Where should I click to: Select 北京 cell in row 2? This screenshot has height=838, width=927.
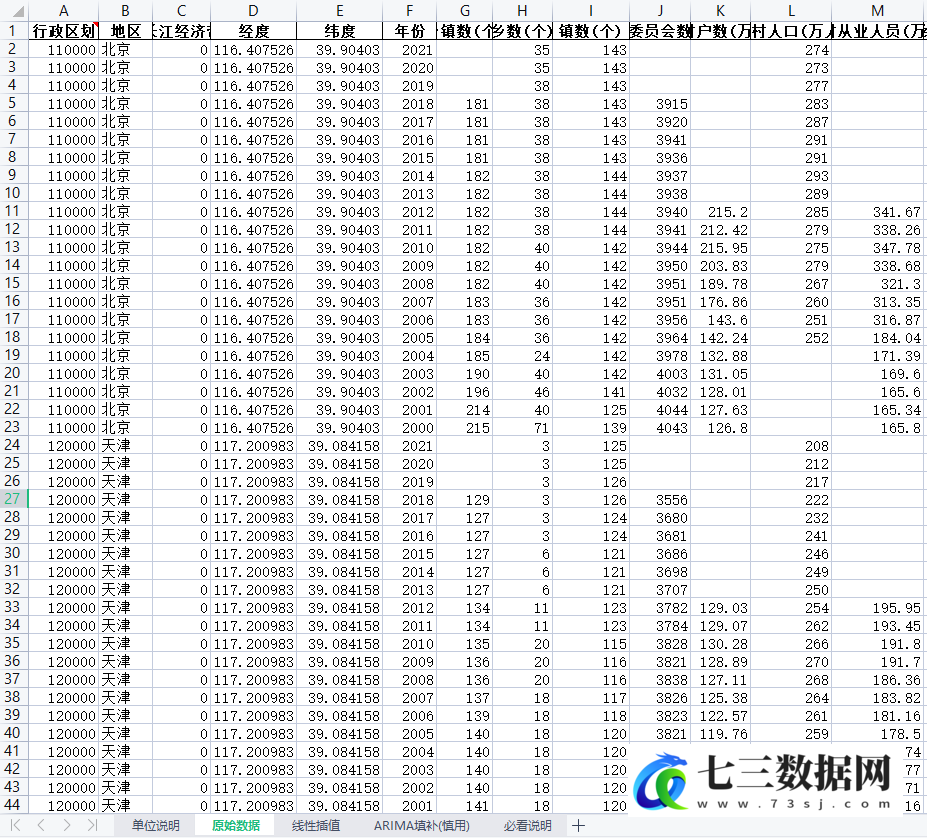125,50
